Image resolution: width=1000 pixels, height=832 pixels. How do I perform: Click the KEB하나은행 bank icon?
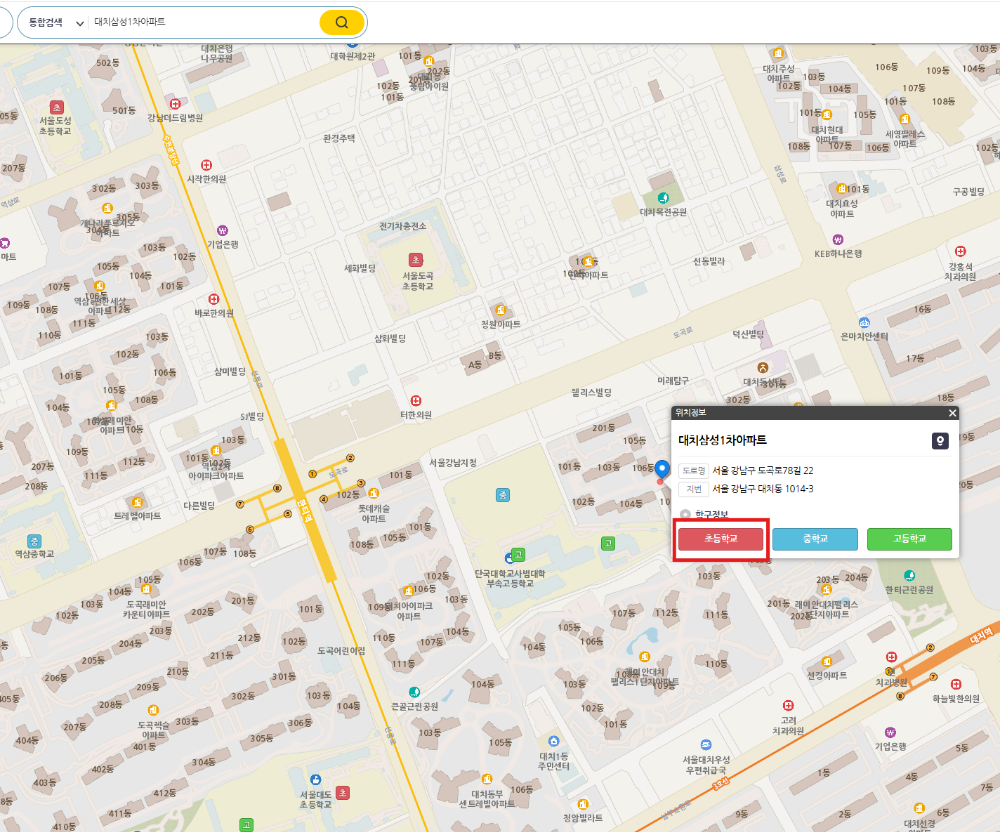tap(838, 240)
